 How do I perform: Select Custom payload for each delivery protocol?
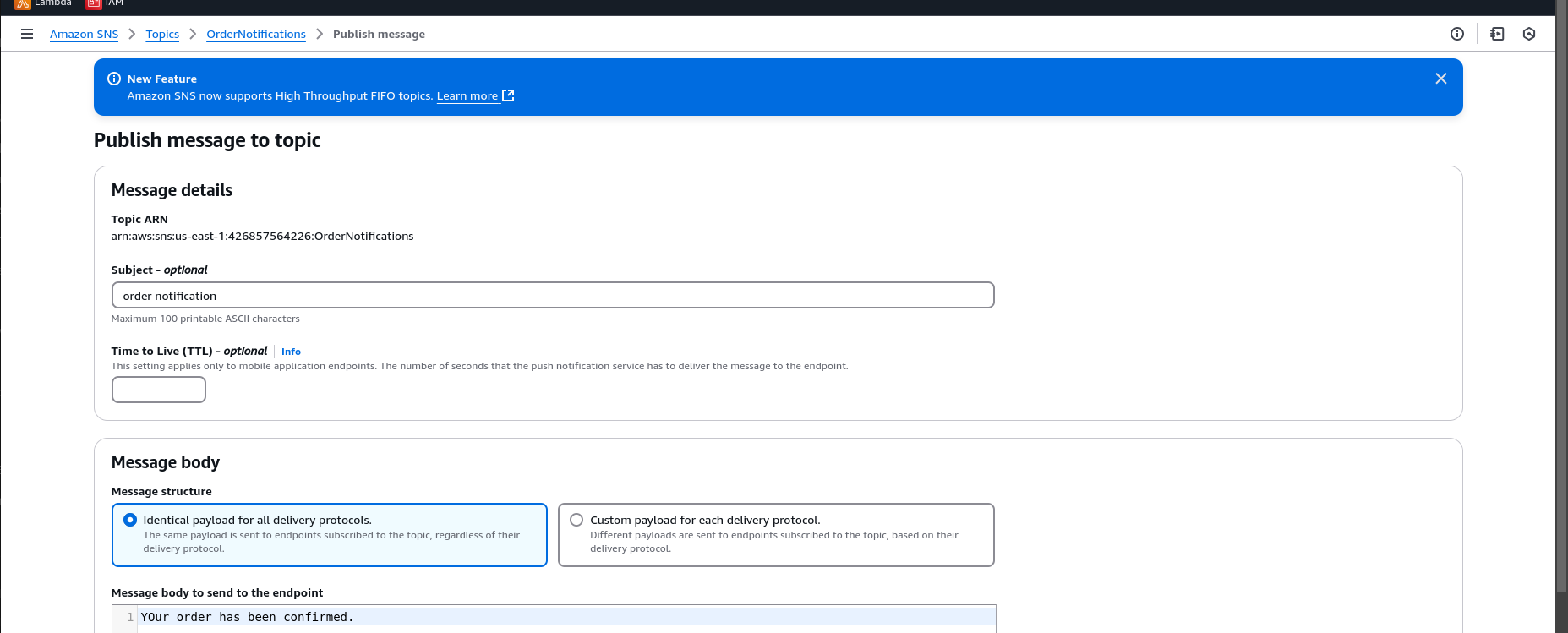[576, 520]
